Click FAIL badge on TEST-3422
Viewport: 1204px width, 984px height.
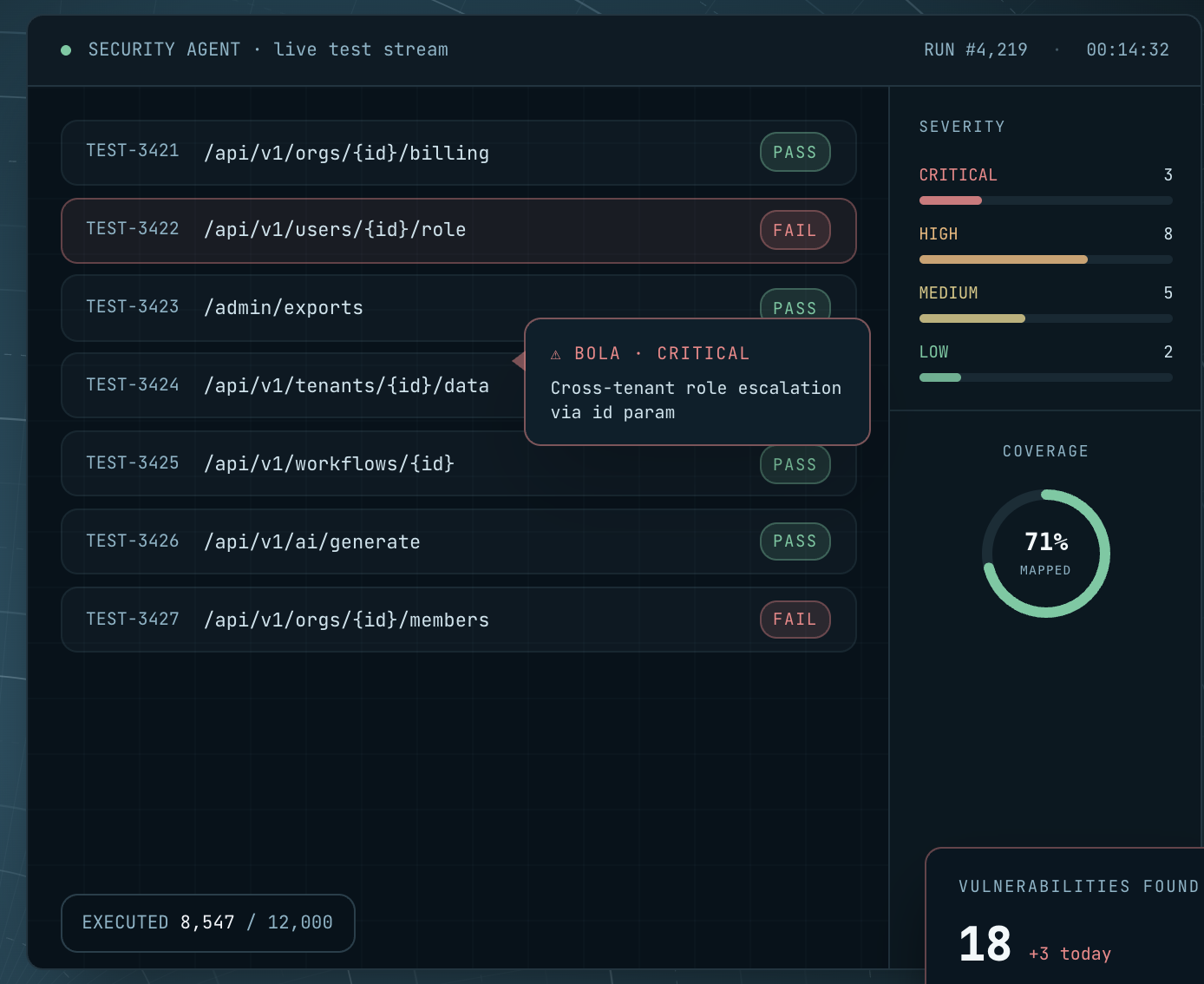[795, 231]
